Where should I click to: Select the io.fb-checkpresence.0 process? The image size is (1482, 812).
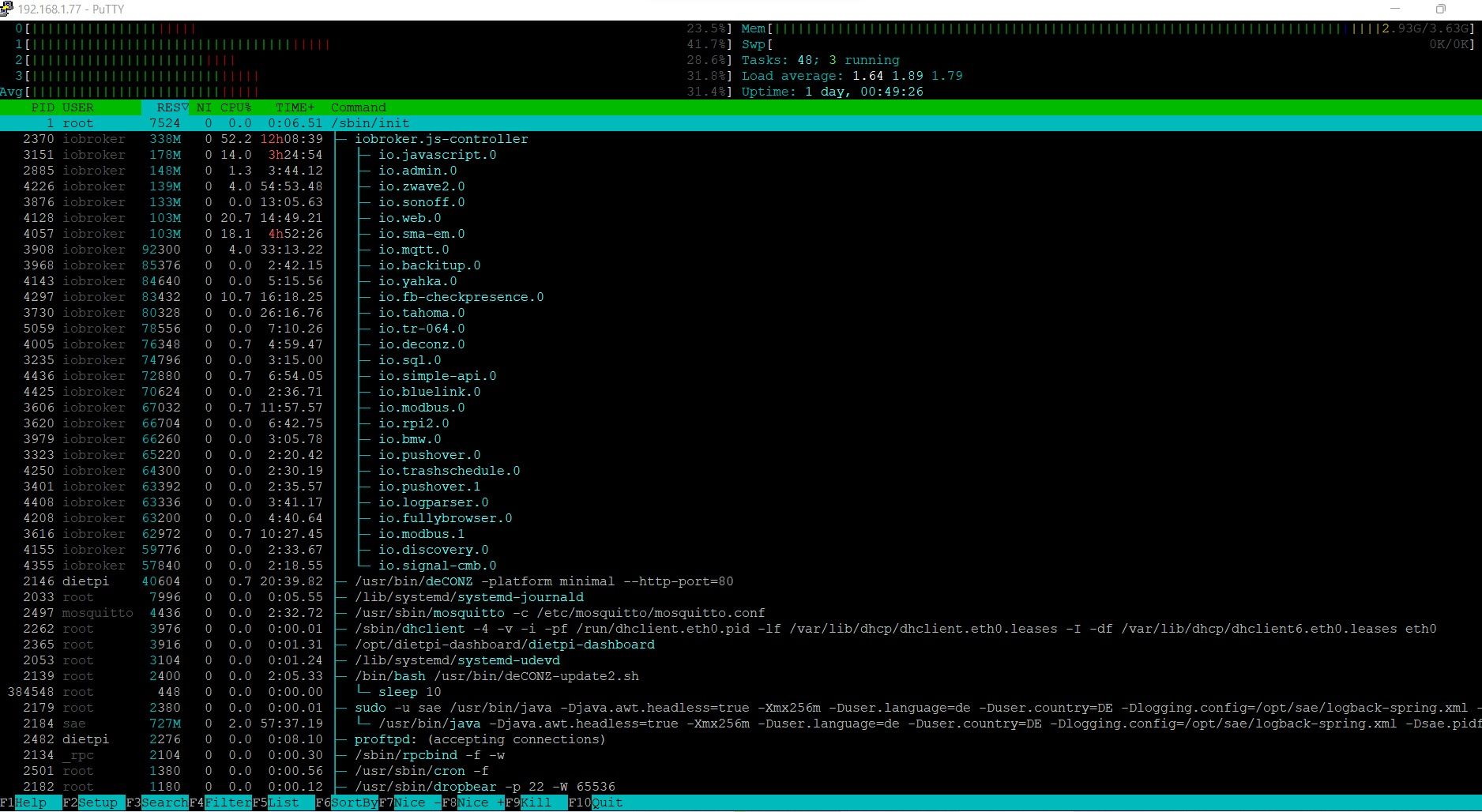pyautogui.click(x=741, y=297)
